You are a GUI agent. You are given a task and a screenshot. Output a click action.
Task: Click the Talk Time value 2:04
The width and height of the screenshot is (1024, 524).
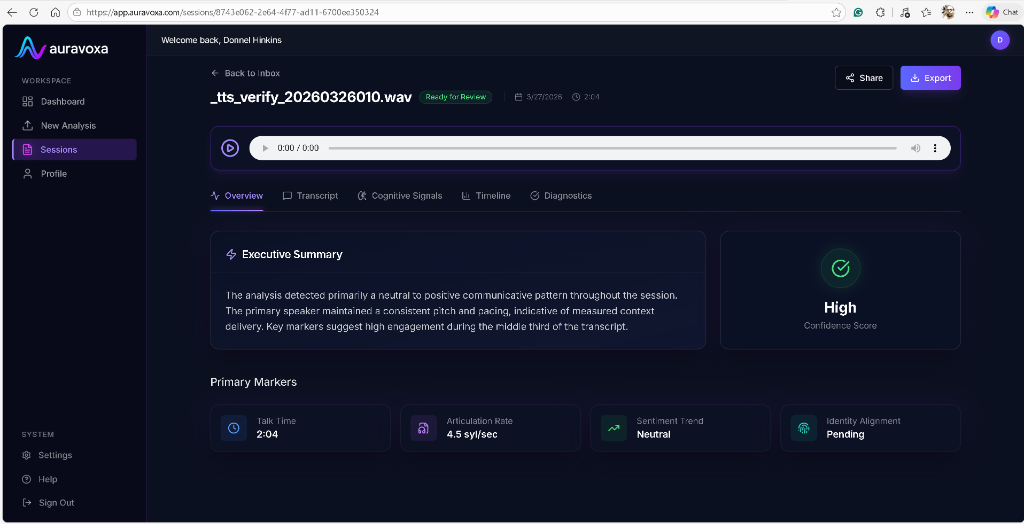267,434
